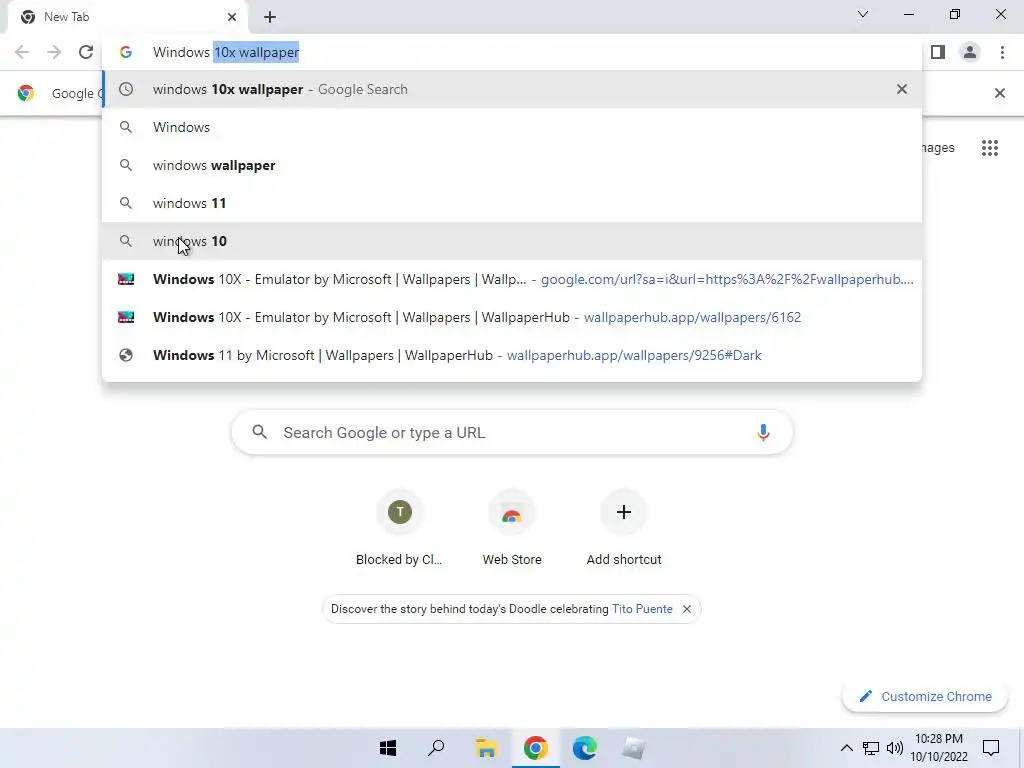Reload the page with refresh icon

(86, 52)
